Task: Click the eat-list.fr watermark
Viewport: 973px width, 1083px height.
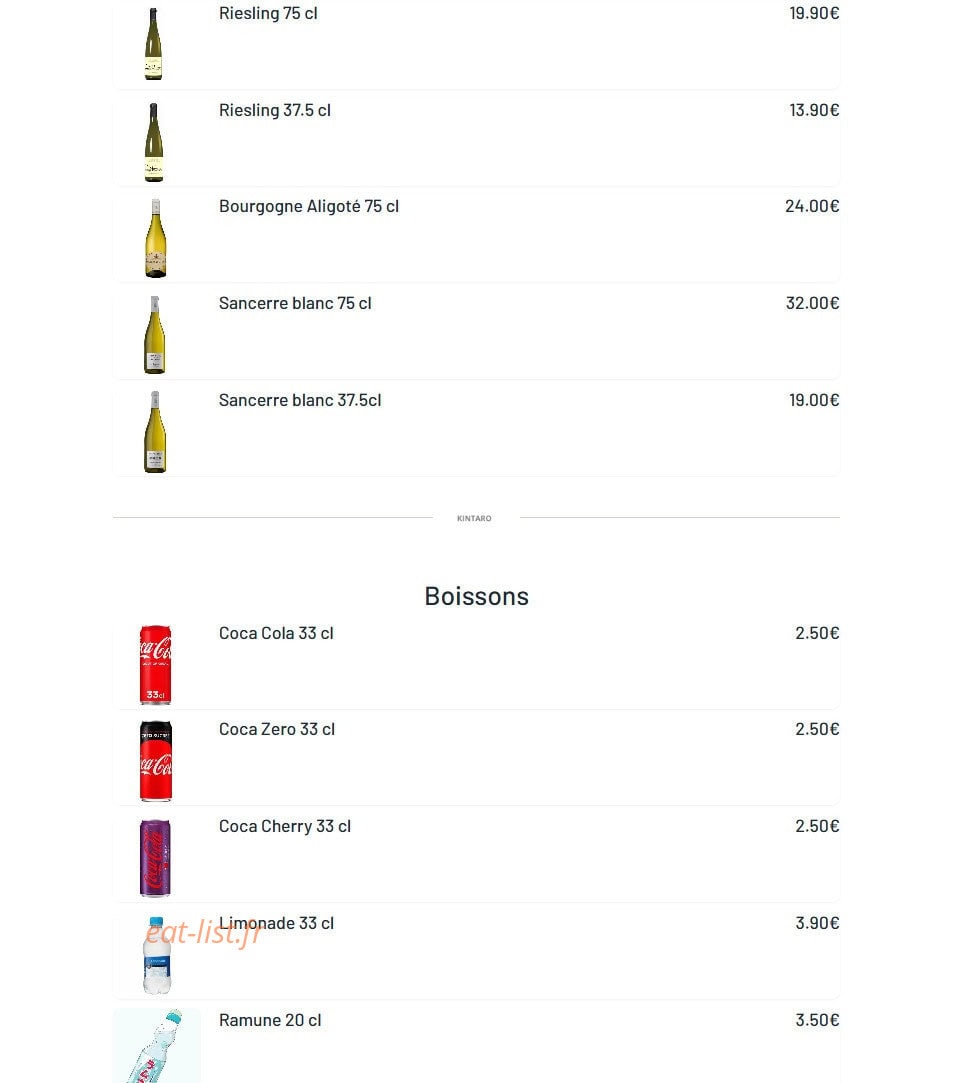Action: (x=204, y=932)
